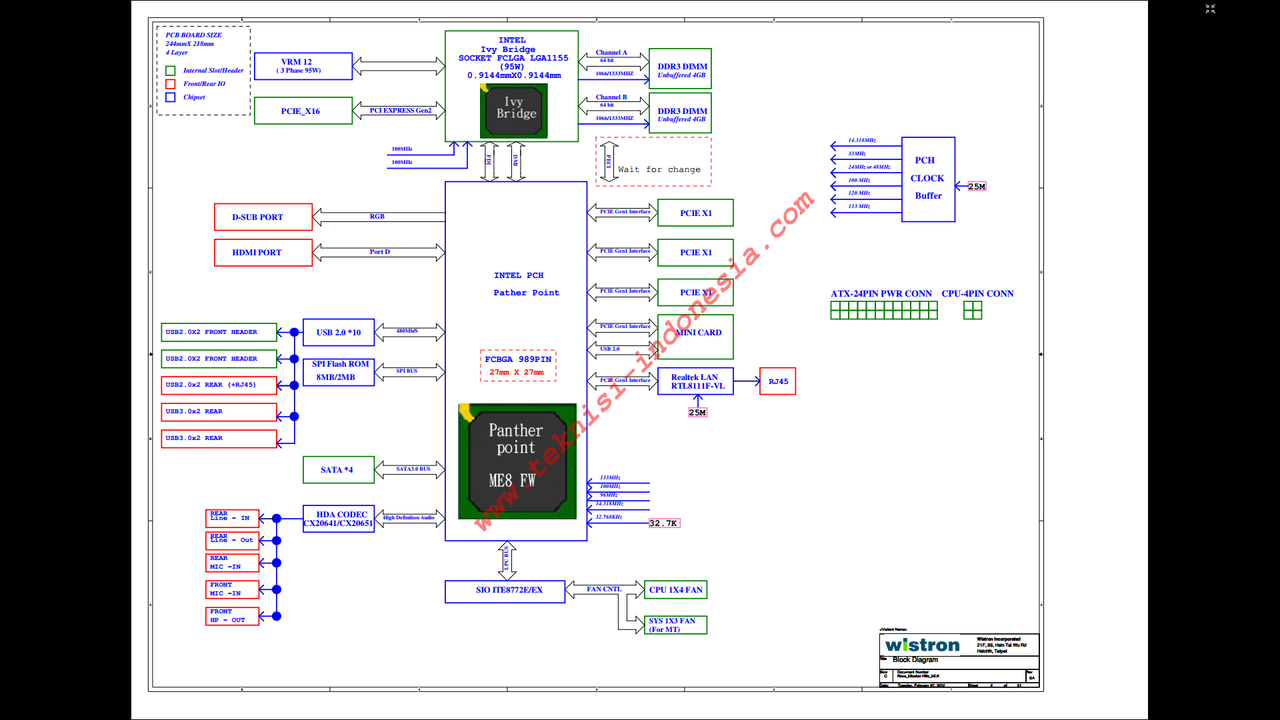Select the SATA *4 block

point(338,469)
